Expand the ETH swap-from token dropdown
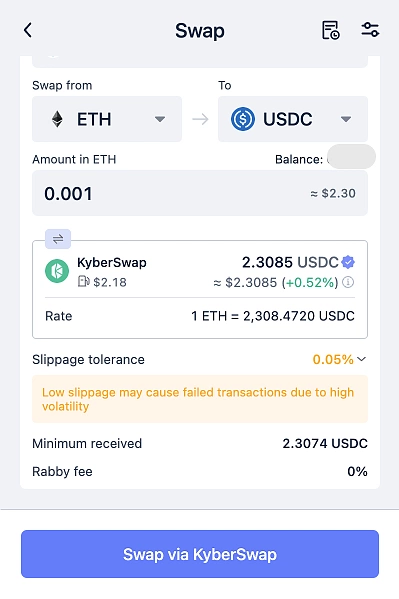399x599 pixels. tap(107, 119)
